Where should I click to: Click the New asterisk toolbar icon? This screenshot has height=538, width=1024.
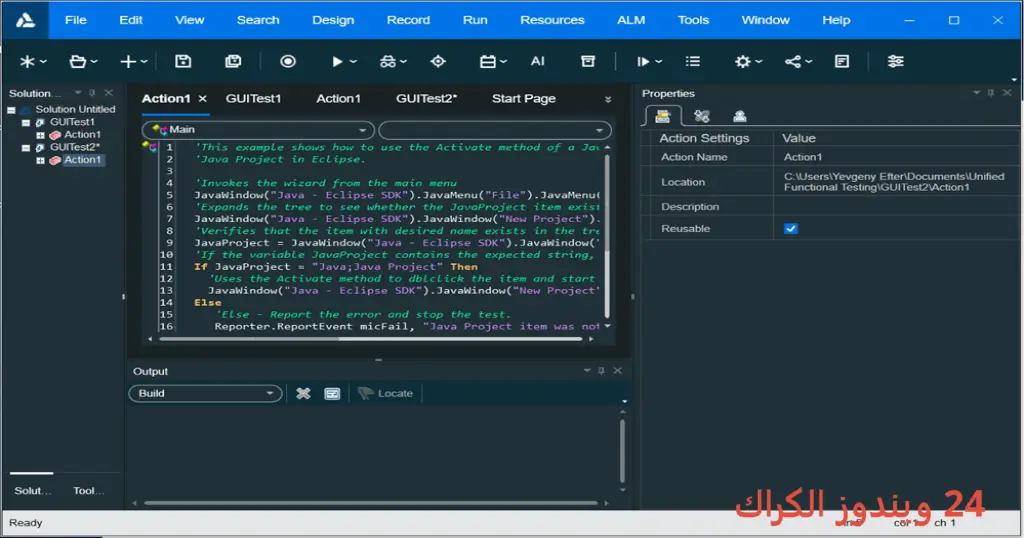pos(27,61)
